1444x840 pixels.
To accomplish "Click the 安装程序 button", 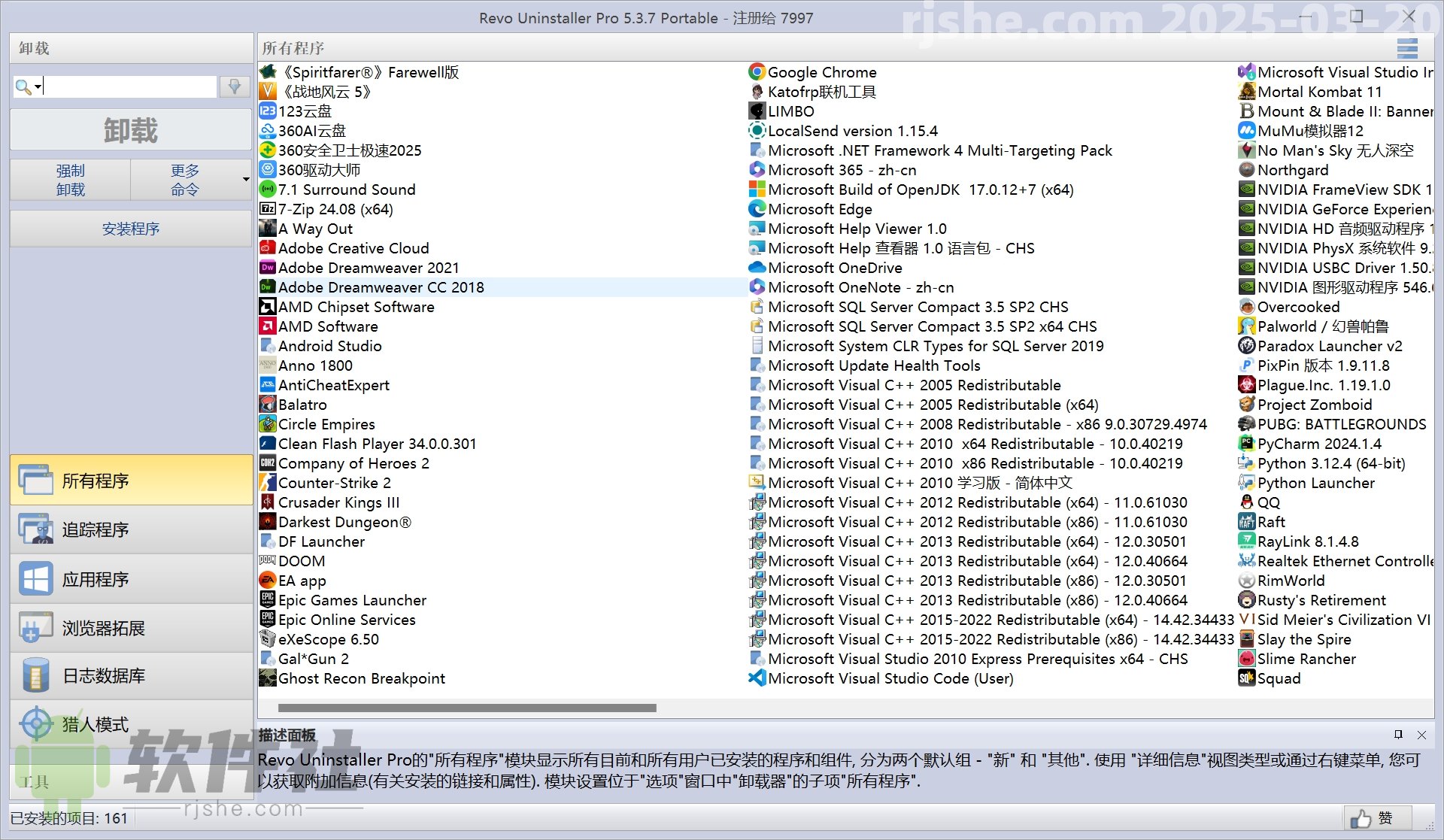I will point(131,229).
